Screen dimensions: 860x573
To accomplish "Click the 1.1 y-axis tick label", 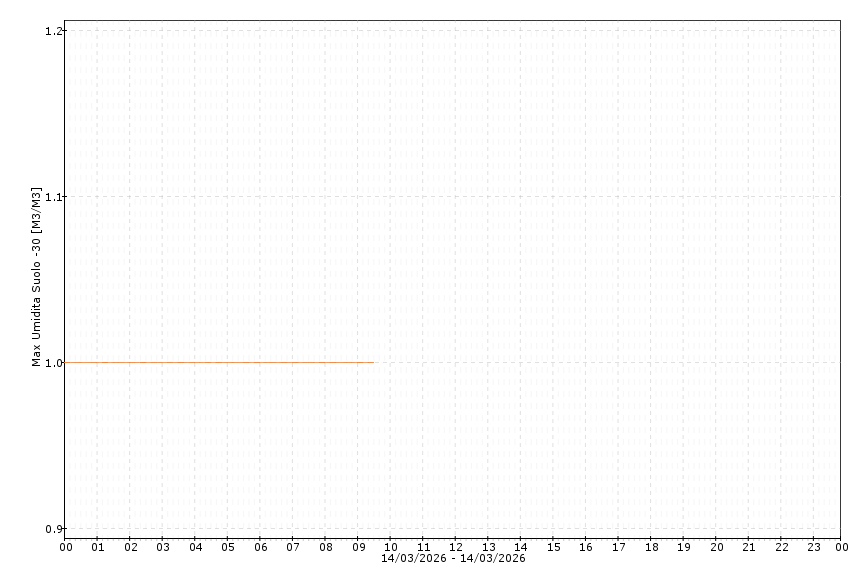I will [54, 197].
